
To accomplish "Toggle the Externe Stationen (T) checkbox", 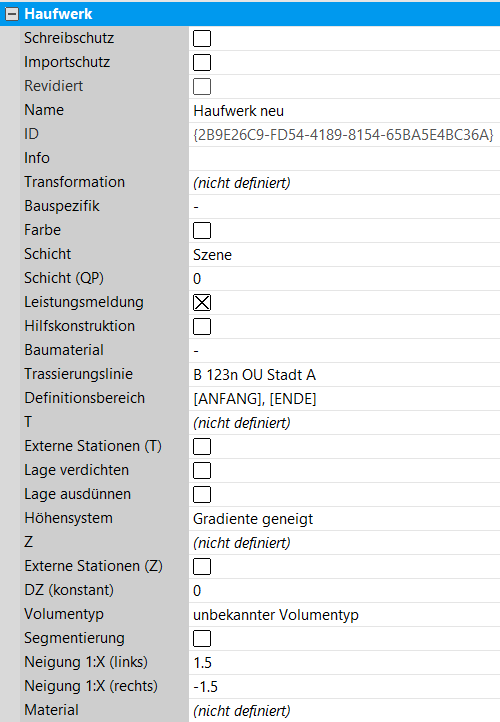I will [202, 447].
